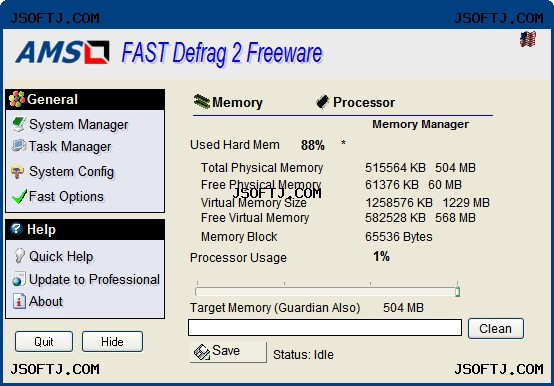Click the Total Physical Memory label

[x=262, y=167]
